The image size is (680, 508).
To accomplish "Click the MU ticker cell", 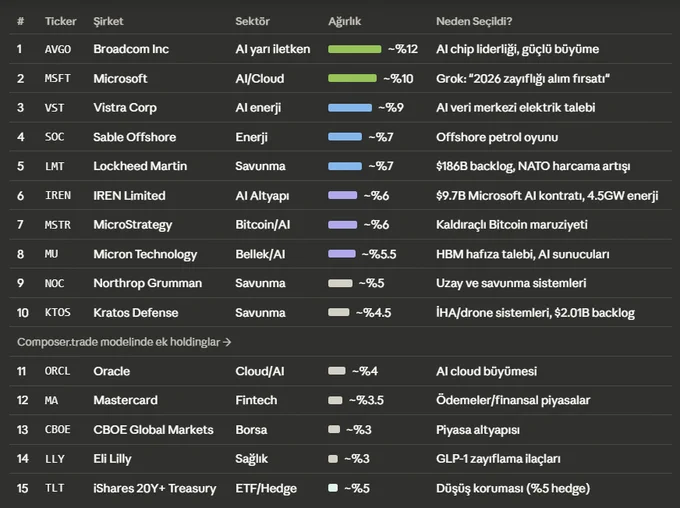I will pyautogui.click(x=51, y=254).
